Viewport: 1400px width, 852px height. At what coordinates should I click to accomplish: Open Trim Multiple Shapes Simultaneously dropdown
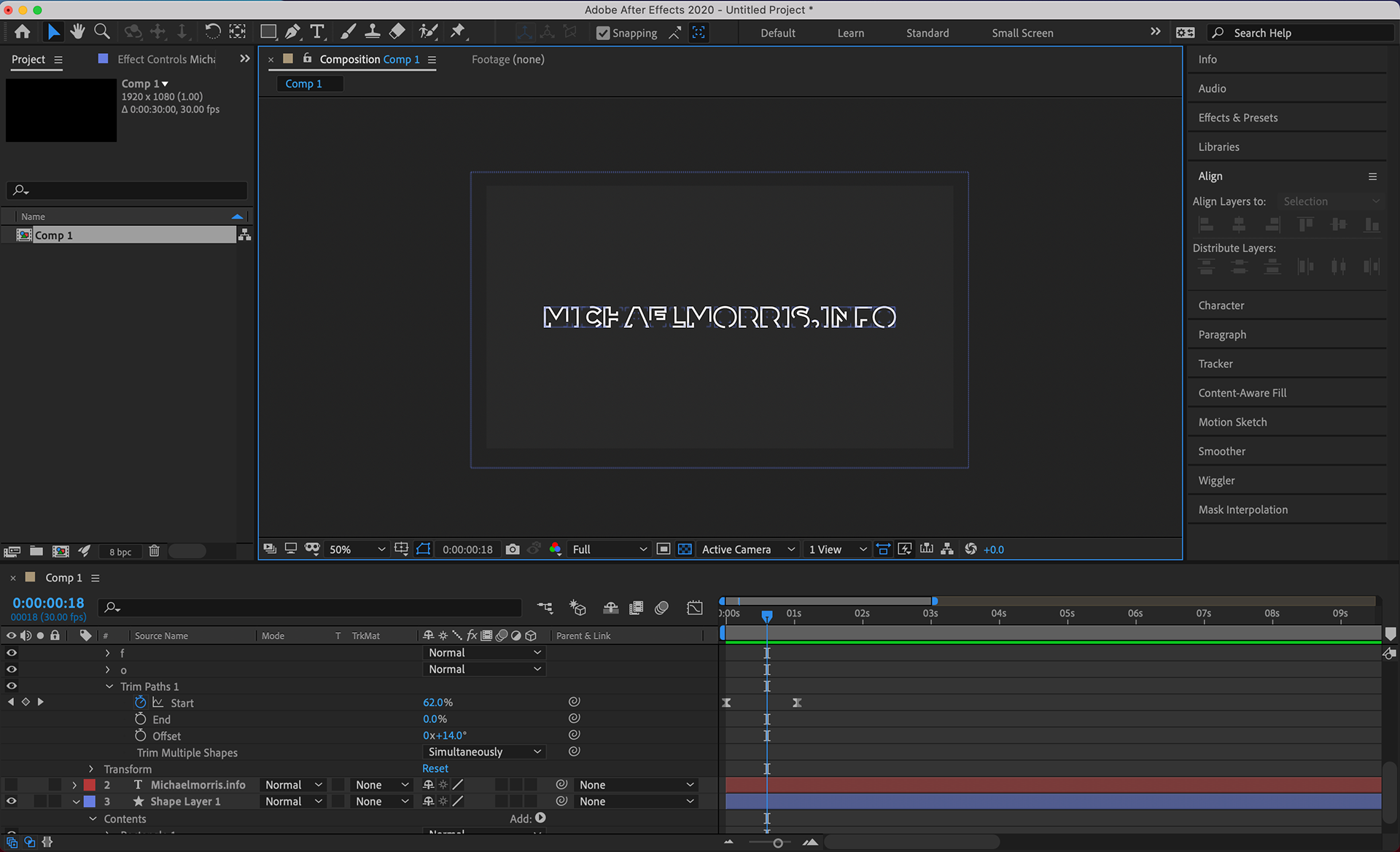[484, 752]
